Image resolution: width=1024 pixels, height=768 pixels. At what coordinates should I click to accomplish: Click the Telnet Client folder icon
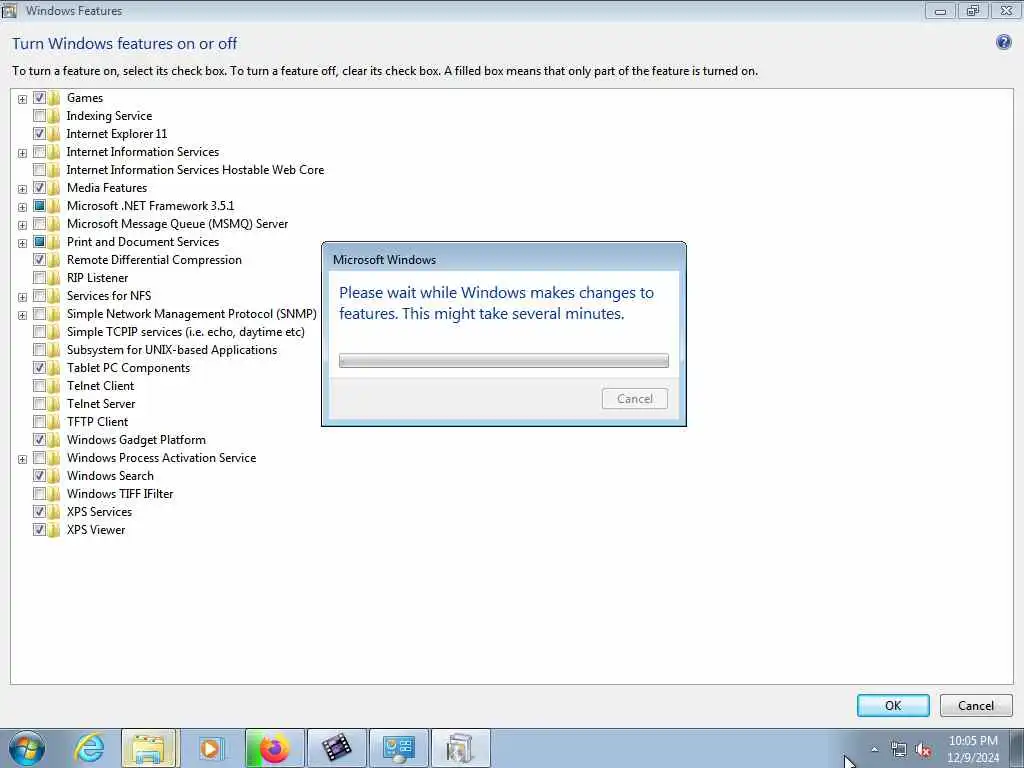(54, 386)
